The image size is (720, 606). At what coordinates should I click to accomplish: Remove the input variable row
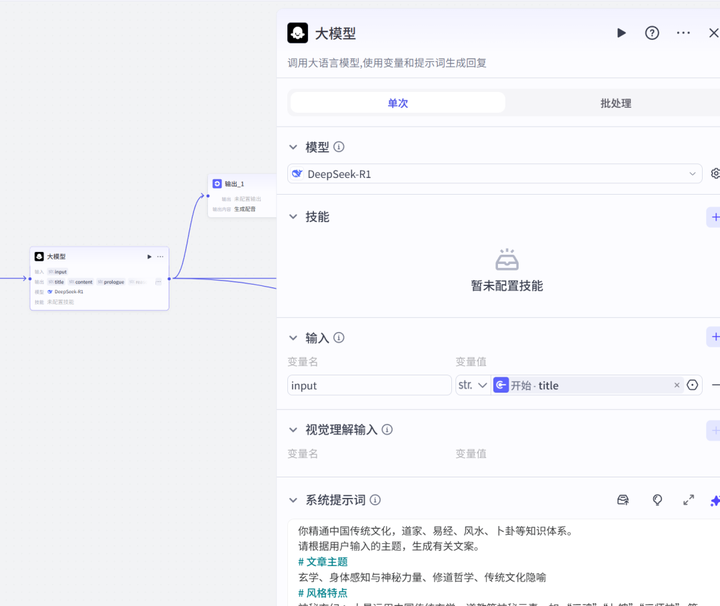pos(715,385)
